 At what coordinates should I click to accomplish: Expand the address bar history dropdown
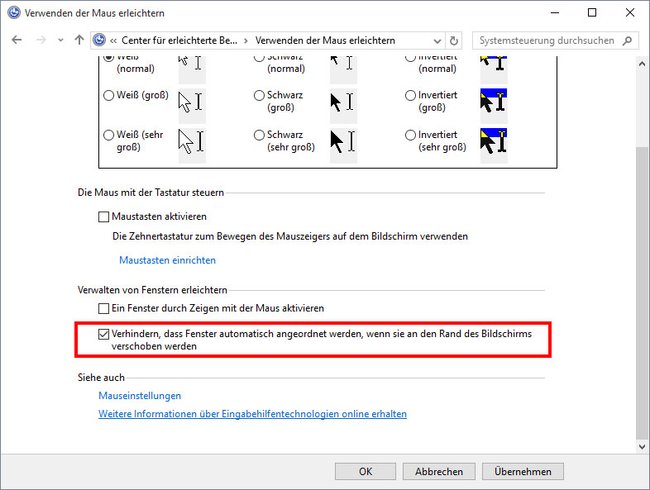[x=437, y=41]
